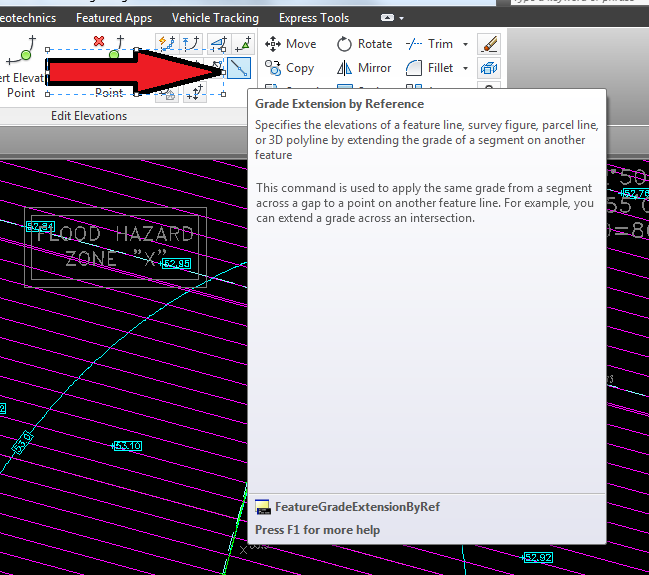The height and width of the screenshot is (575, 649).
Task: Open the Geotechnics ribbon tab
Action: coord(28,18)
